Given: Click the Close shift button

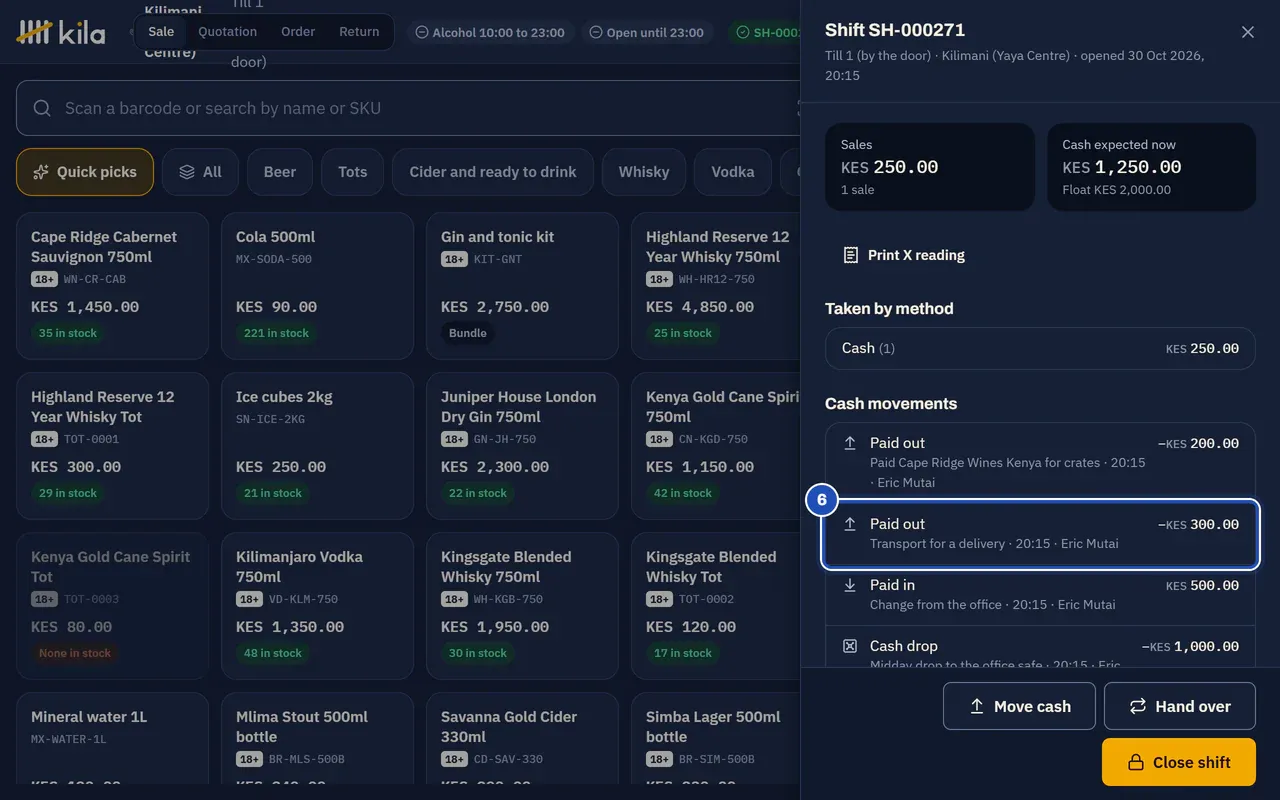Looking at the screenshot, I should point(1179,762).
